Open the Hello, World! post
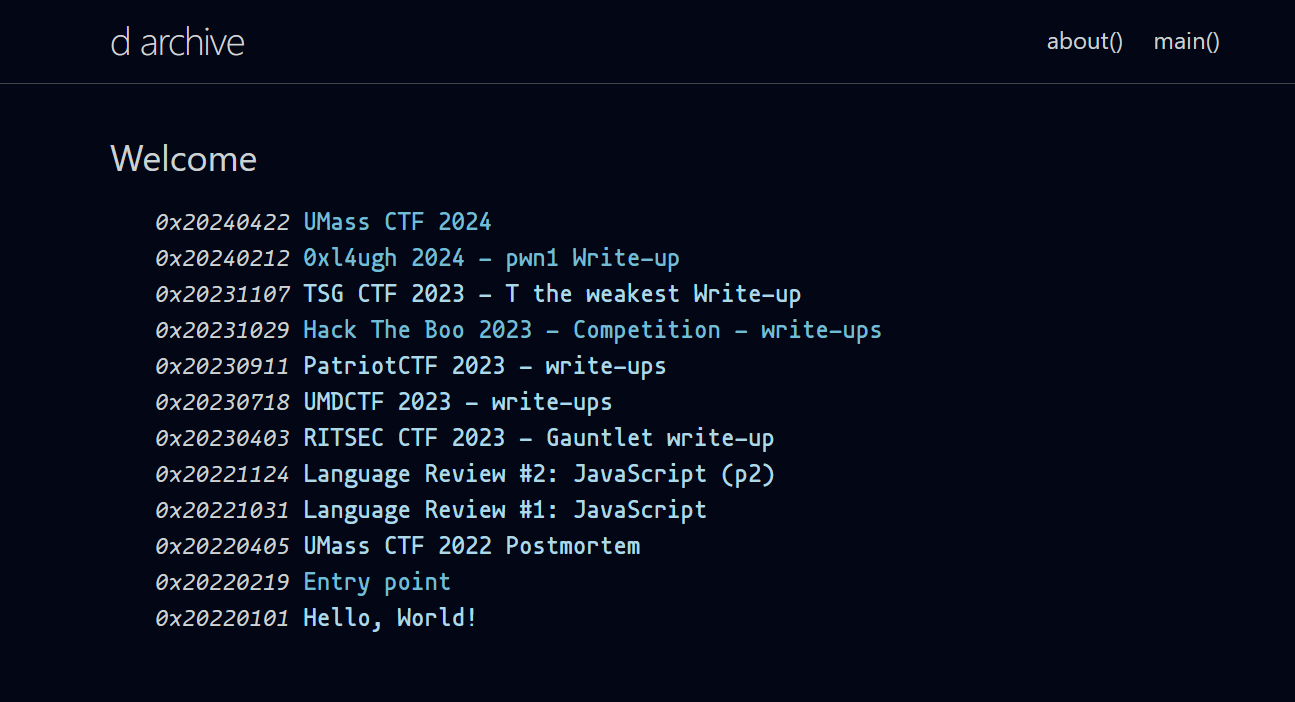1295x702 pixels. pyautogui.click(x=390, y=618)
